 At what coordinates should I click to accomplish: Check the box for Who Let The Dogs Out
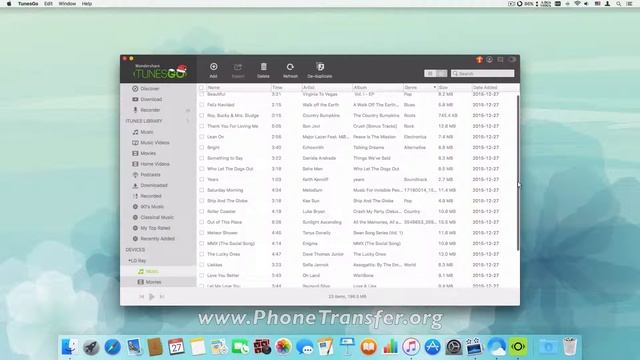click(201, 169)
